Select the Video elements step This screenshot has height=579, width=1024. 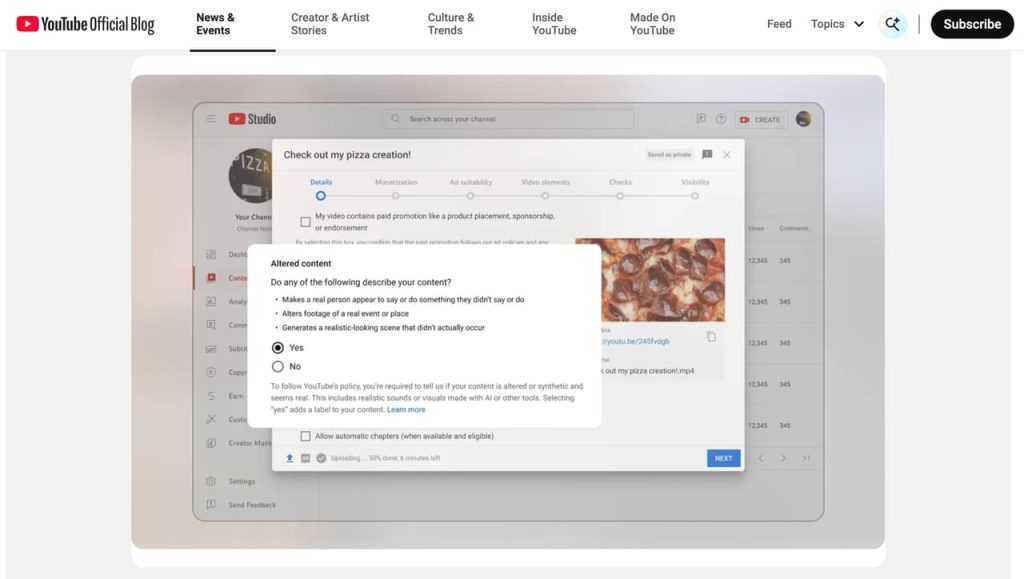click(x=545, y=189)
